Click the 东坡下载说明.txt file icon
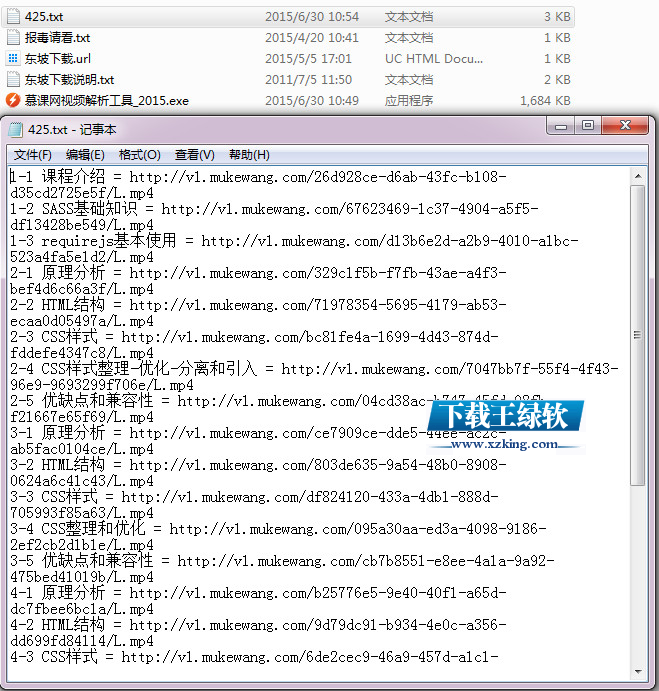Image resolution: width=659 pixels, height=691 pixels. [13, 80]
